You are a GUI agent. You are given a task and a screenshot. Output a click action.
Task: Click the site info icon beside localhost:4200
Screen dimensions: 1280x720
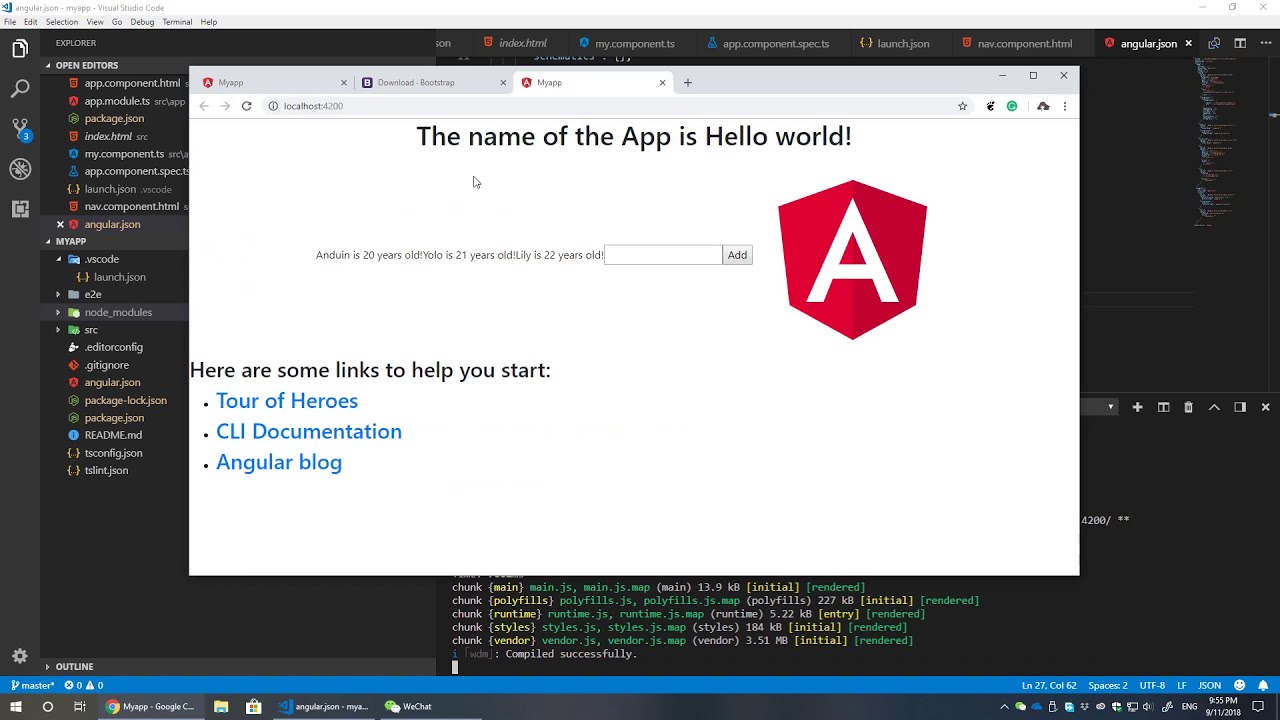272,106
